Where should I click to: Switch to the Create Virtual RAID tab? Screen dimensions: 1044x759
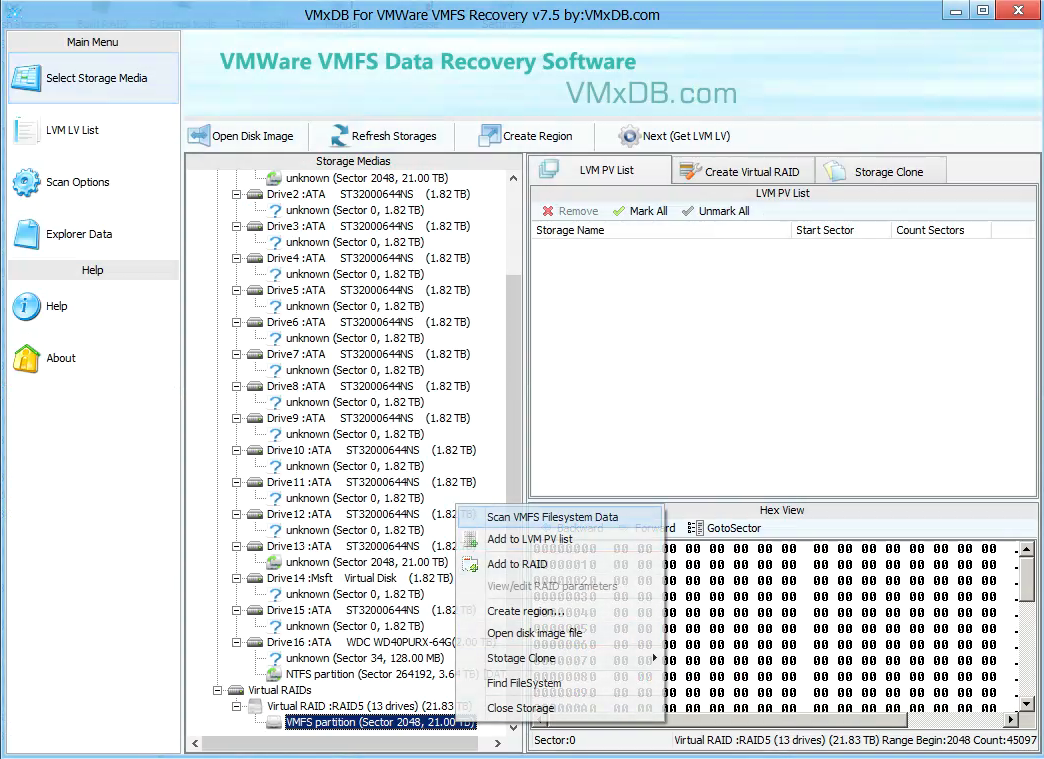[743, 171]
